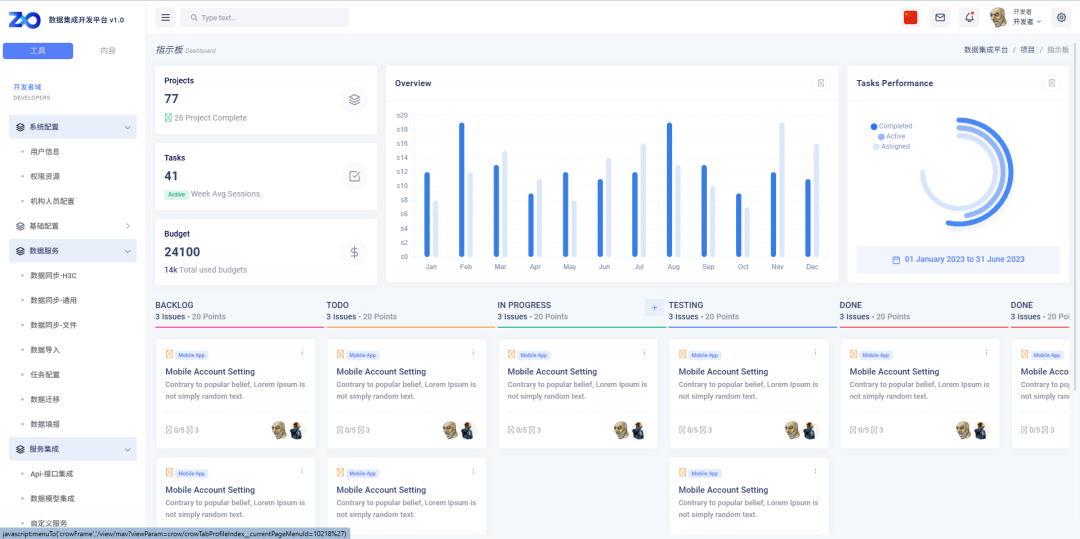Click the Active badge in Tasks card

[x=176, y=194]
